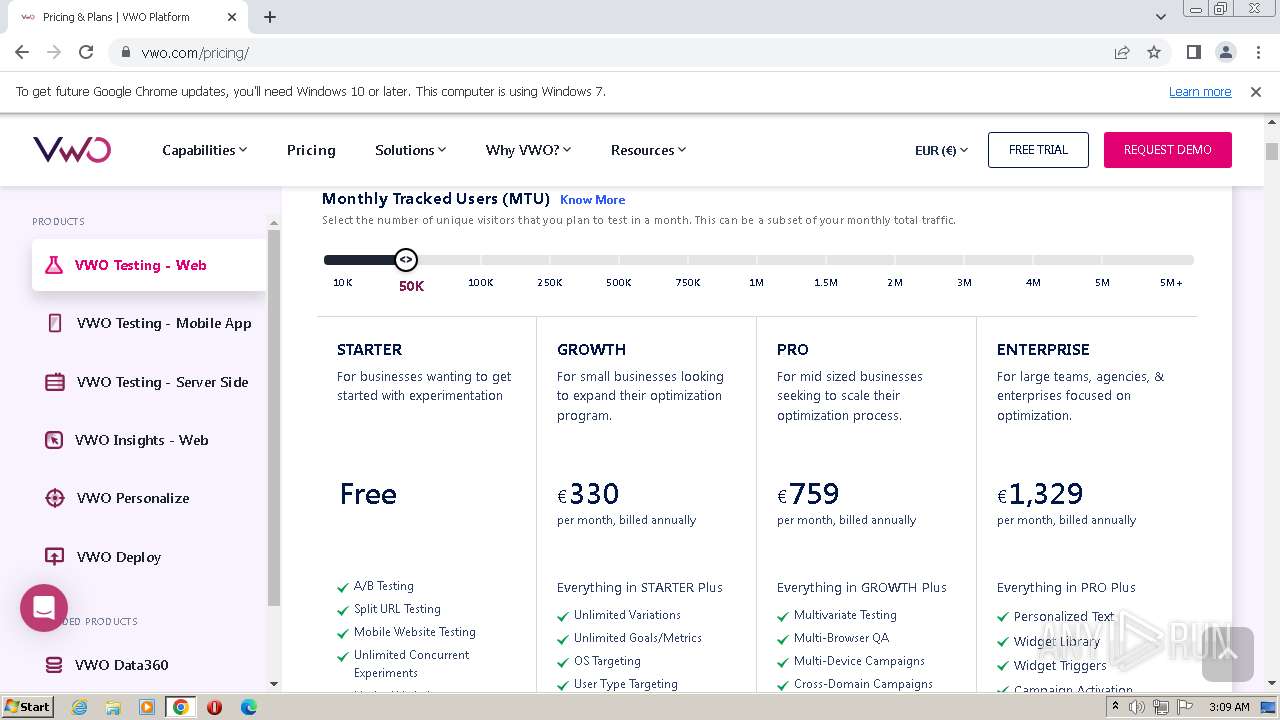This screenshot has height=720, width=1280.
Task: Click the Learn more update link
Action: point(1200,92)
